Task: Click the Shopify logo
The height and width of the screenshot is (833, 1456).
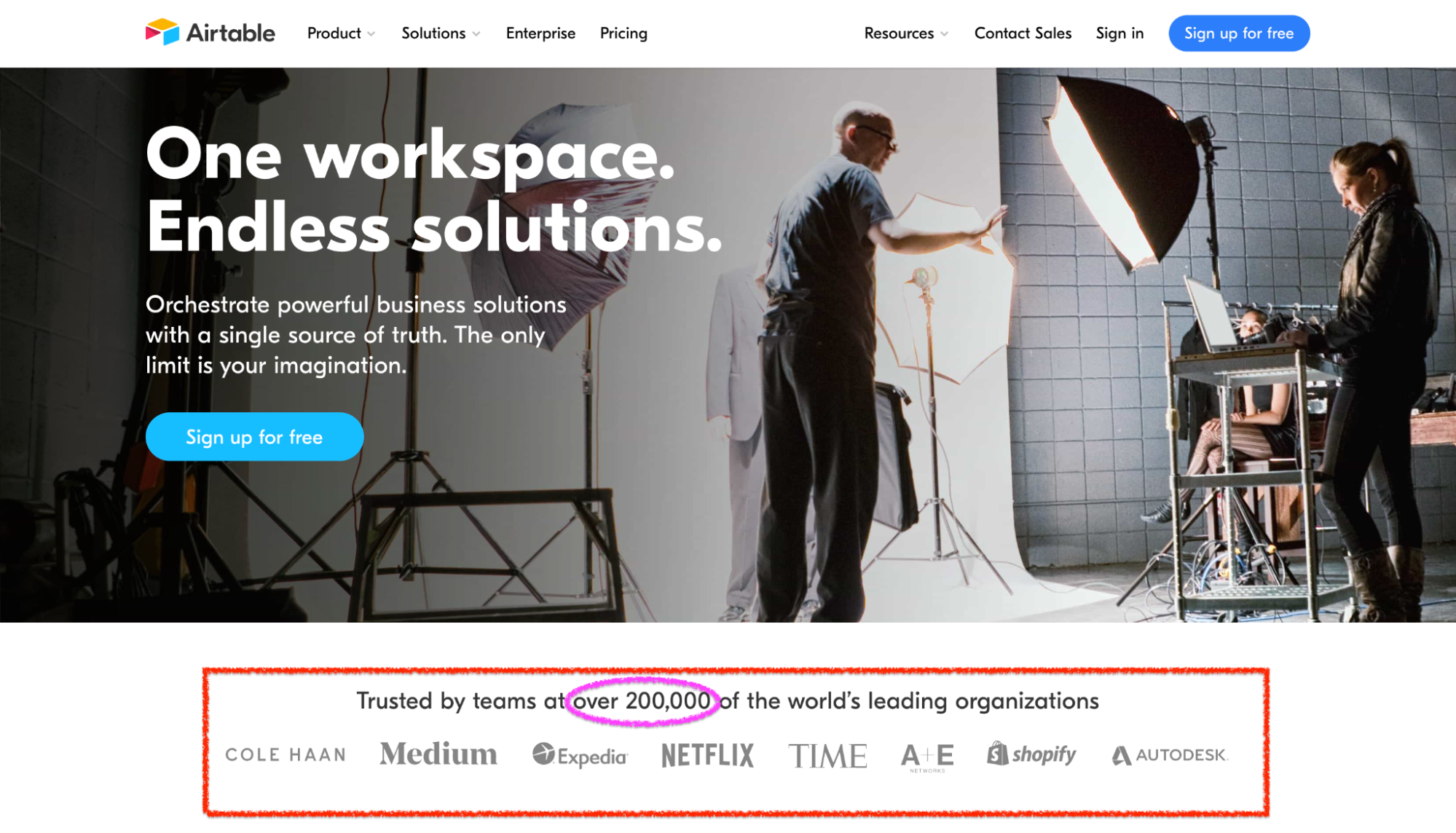Action: 1031,754
